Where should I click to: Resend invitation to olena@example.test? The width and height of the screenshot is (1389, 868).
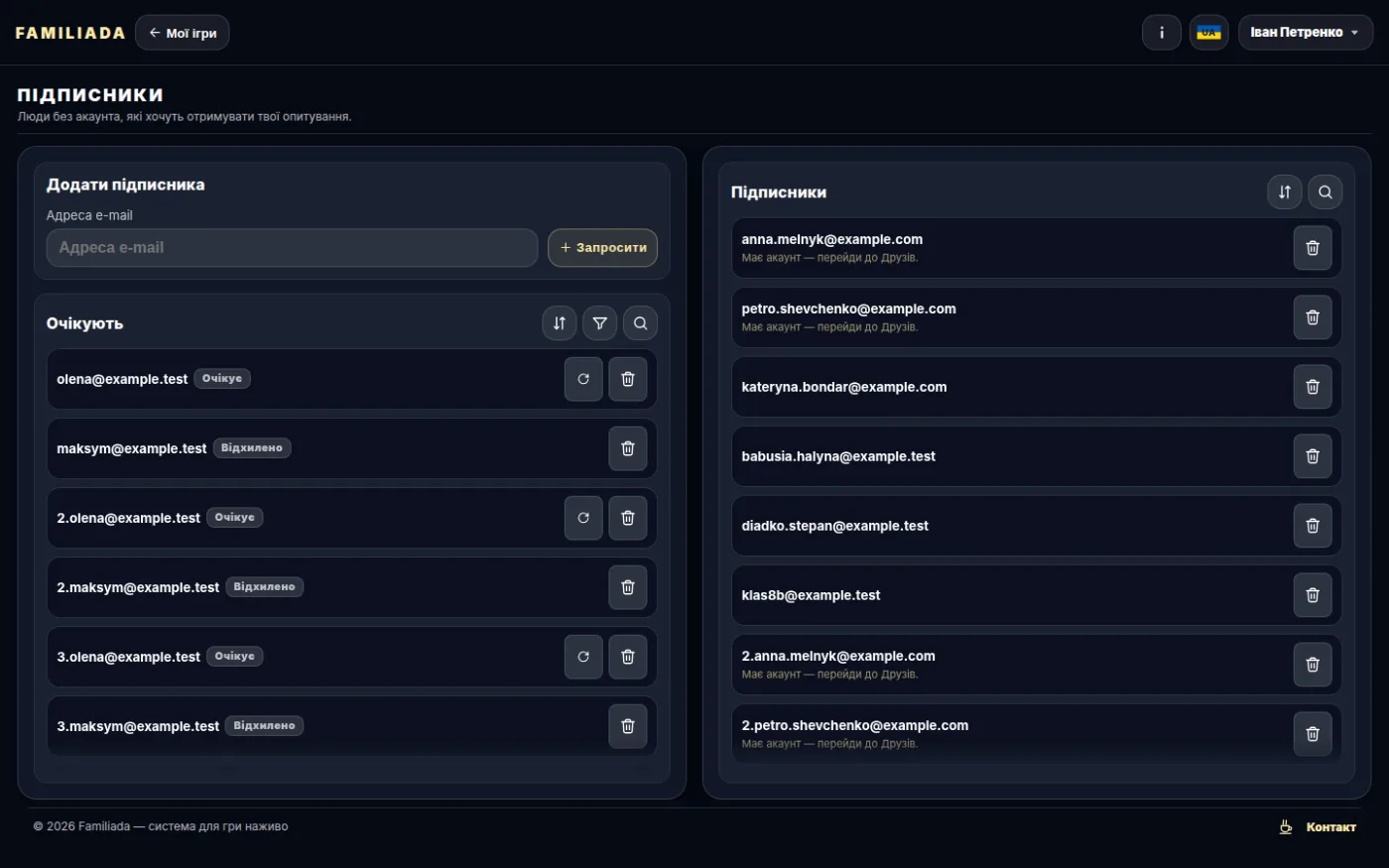583,379
